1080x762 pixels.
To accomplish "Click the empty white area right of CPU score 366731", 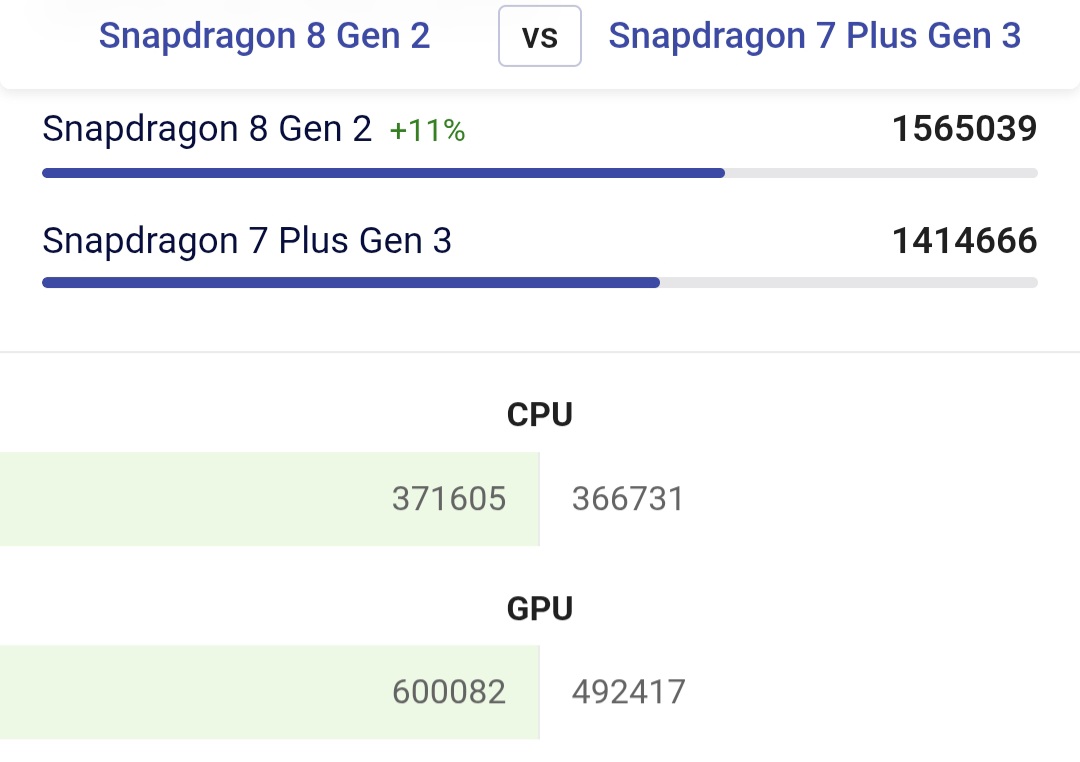I will click(880, 499).
